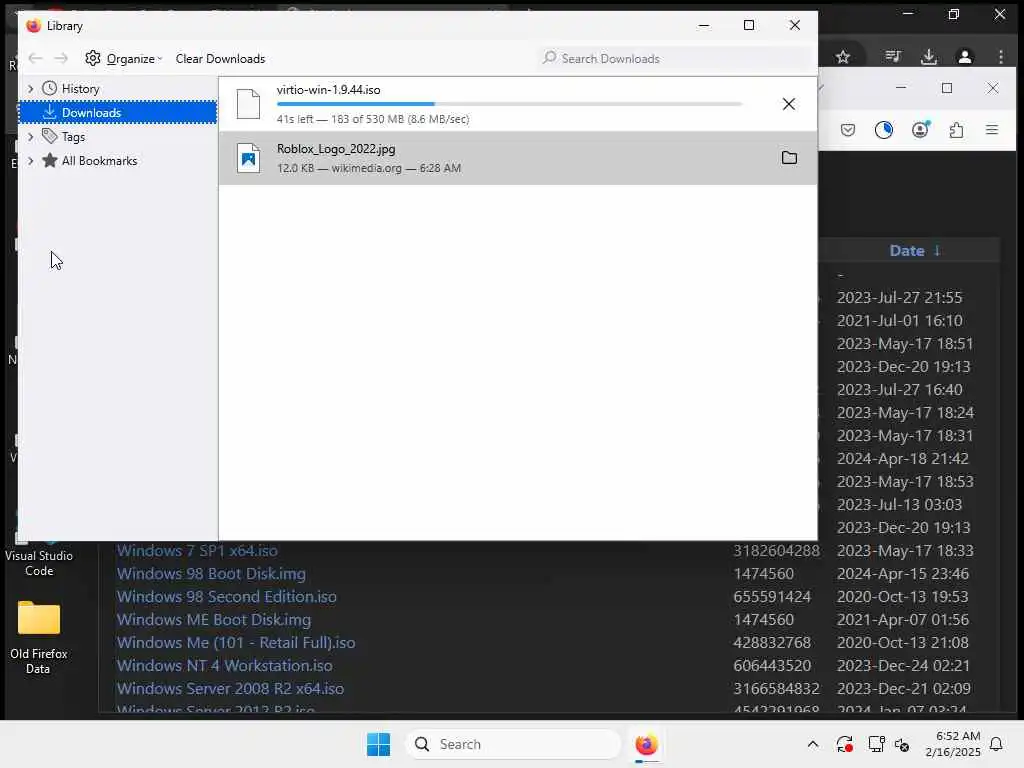Click the taskbar Search box
The width and height of the screenshot is (1024, 768).
[513, 744]
